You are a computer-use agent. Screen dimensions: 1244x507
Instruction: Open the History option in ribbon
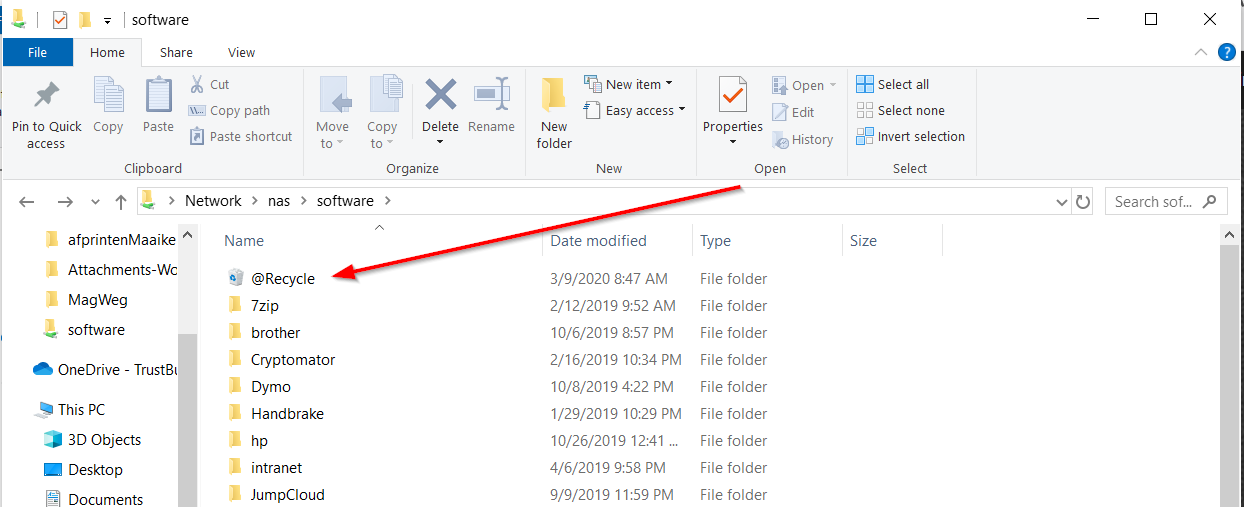[x=803, y=140]
